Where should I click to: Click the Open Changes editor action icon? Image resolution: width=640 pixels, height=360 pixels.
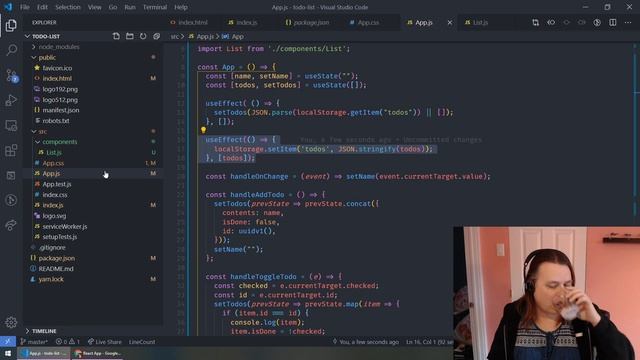536,22
